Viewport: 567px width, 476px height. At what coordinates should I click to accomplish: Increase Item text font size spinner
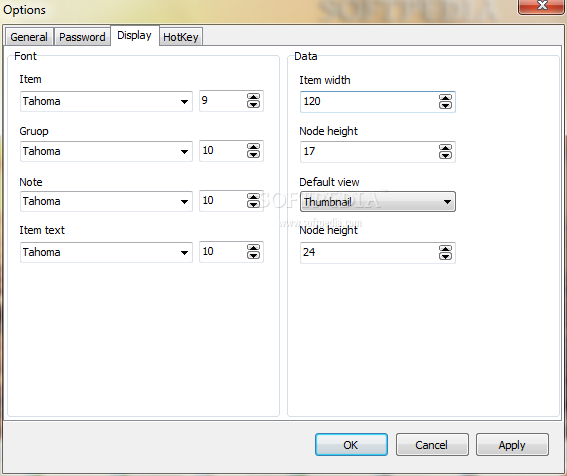coord(253,247)
